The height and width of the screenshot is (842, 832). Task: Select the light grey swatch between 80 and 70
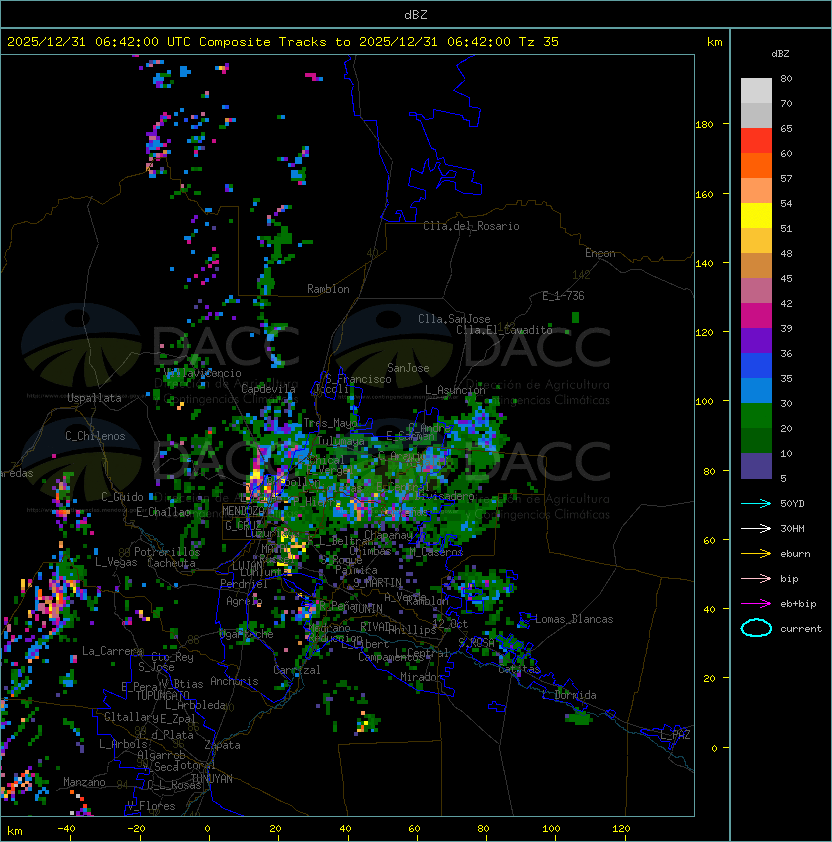(x=756, y=90)
